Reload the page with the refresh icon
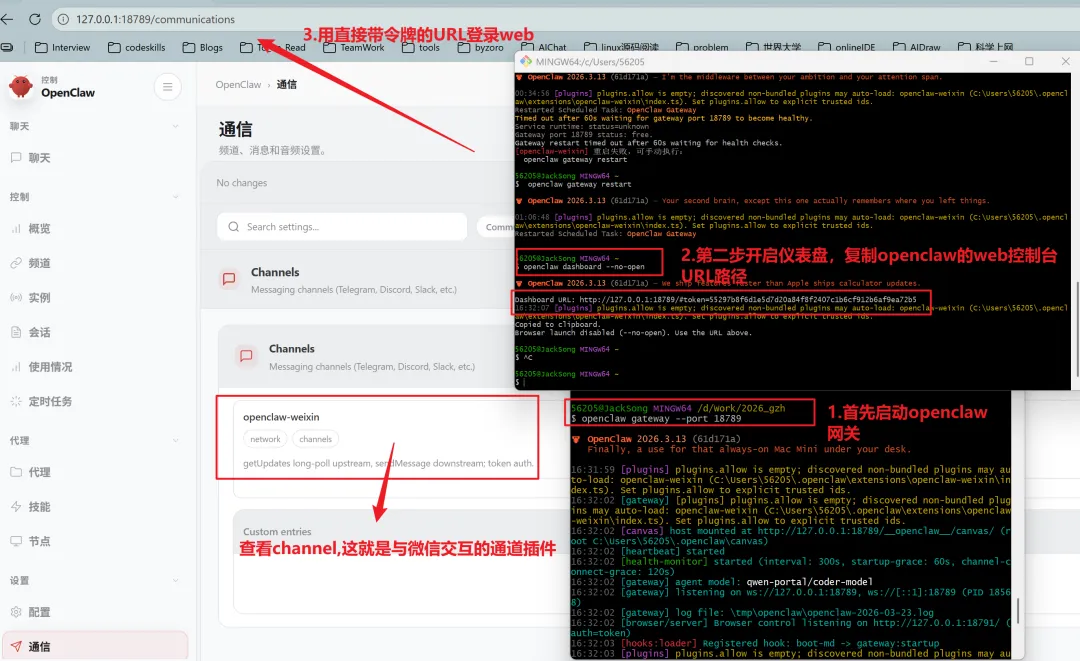1080x661 pixels. click(x=34, y=19)
